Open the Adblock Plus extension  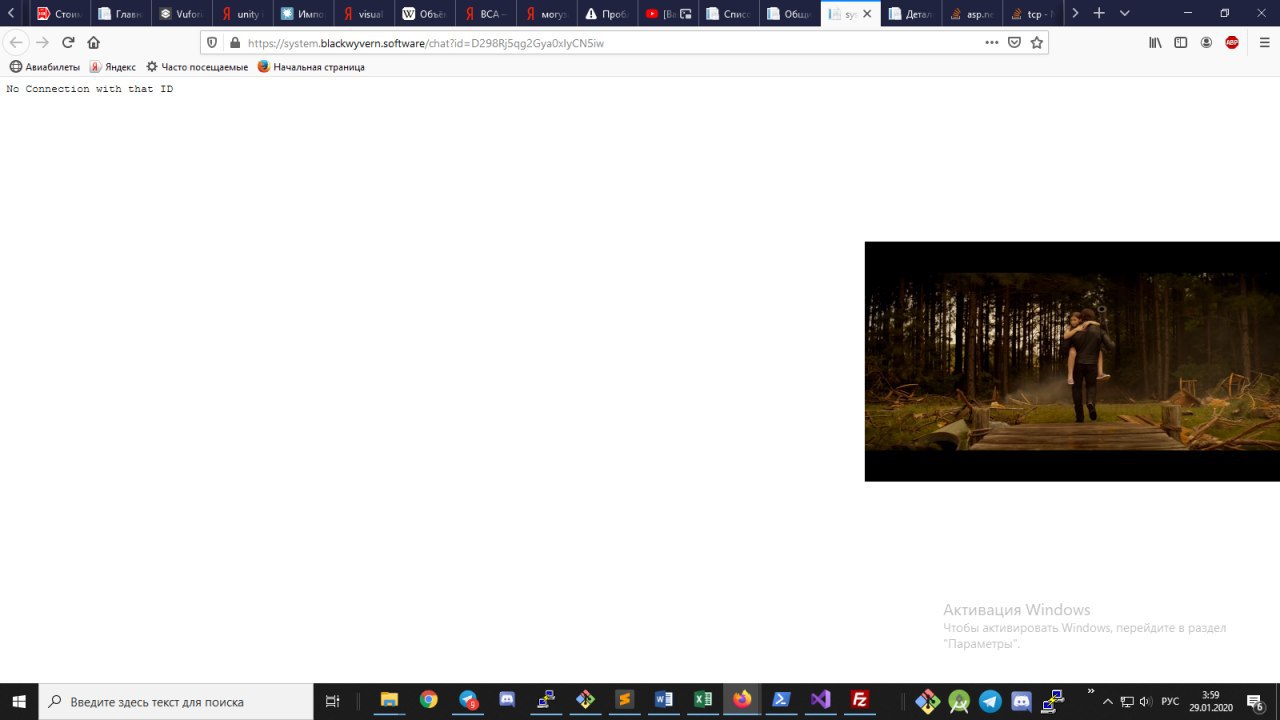[x=1232, y=43]
